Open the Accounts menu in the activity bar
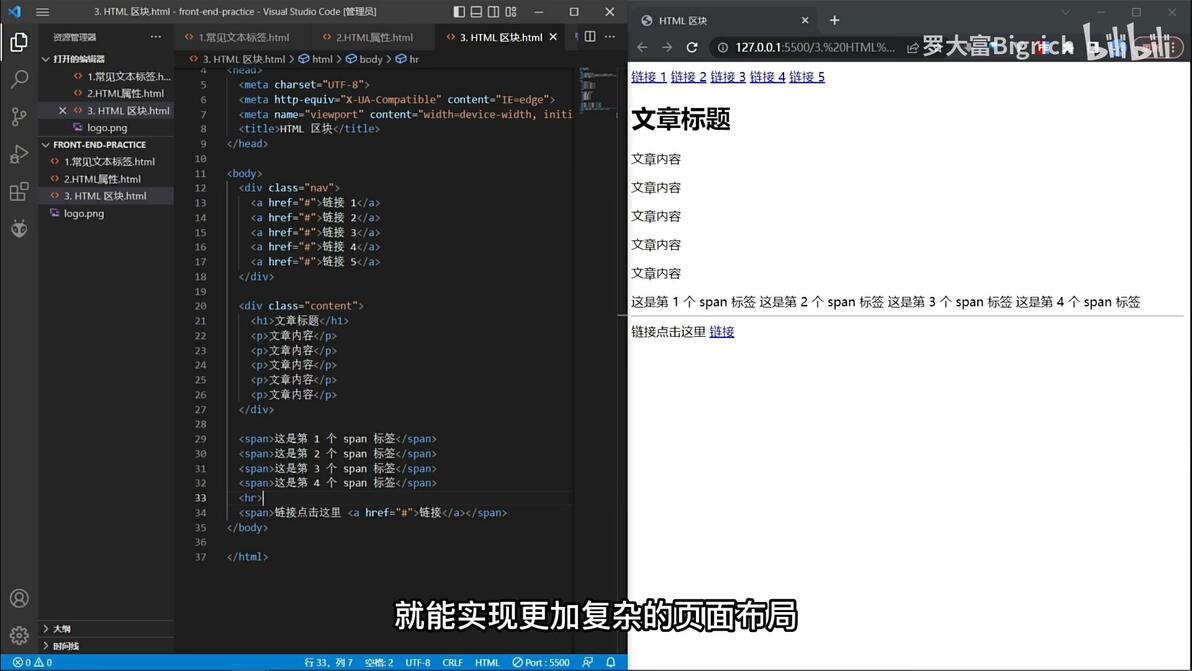 (x=19, y=598)
